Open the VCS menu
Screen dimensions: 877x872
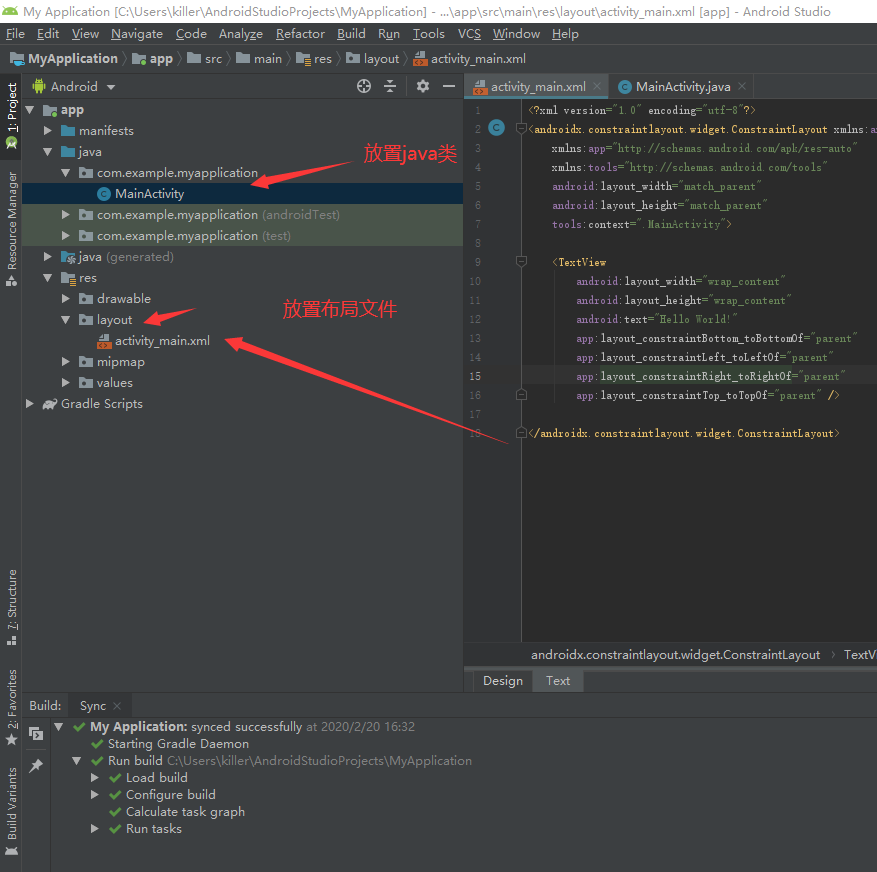pyautogui.click(x=469, y=34)
